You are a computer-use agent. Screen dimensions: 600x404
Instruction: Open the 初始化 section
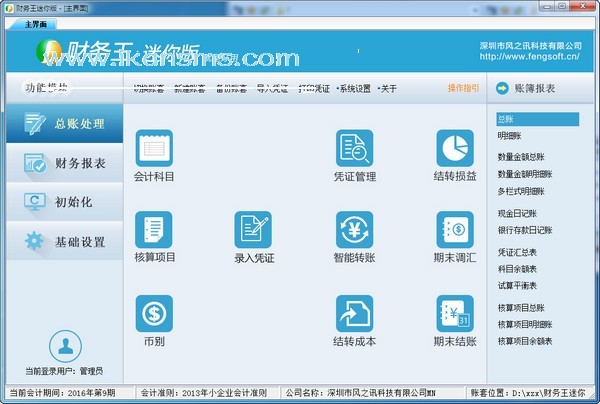[64, 202]
